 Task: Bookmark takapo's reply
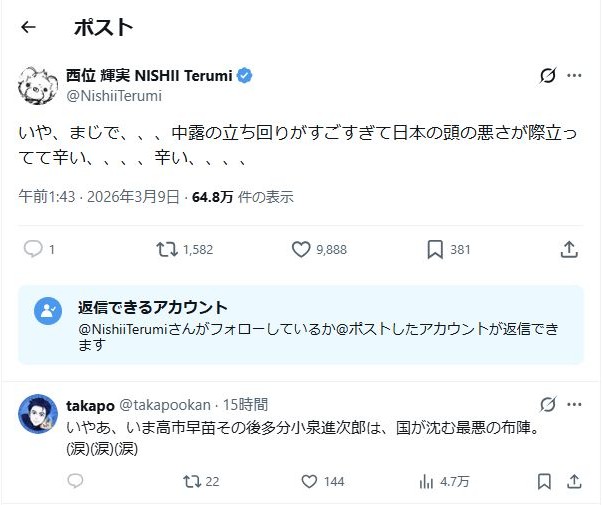(x=544, y=481)
